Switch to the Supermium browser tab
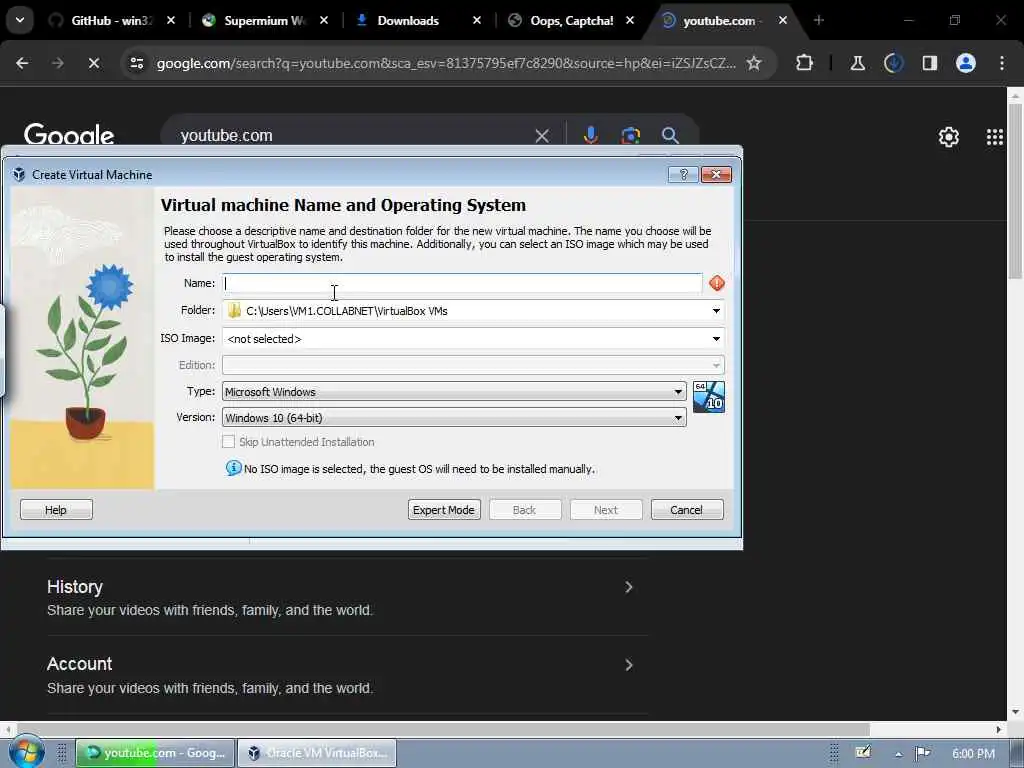The image size is (1024, 768). pyautogui.click(x=264, y=20)
